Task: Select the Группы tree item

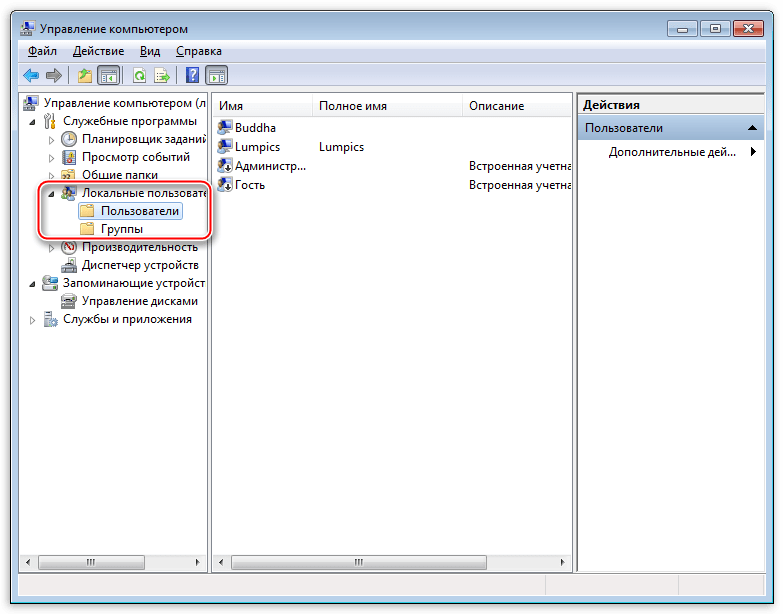Action: tap(122, 228)
